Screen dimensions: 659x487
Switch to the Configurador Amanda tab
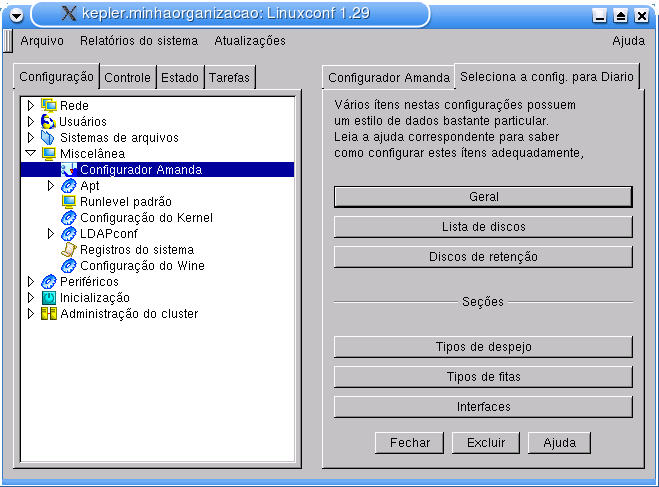[x=389, y=78]
